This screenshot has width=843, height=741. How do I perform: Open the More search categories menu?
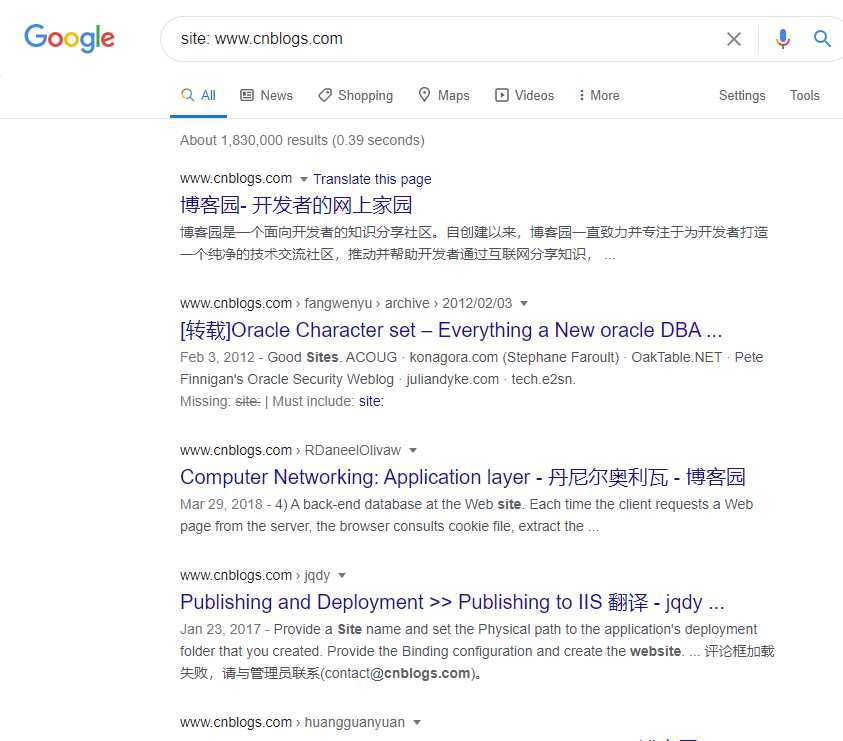click(x=598, y=95)
